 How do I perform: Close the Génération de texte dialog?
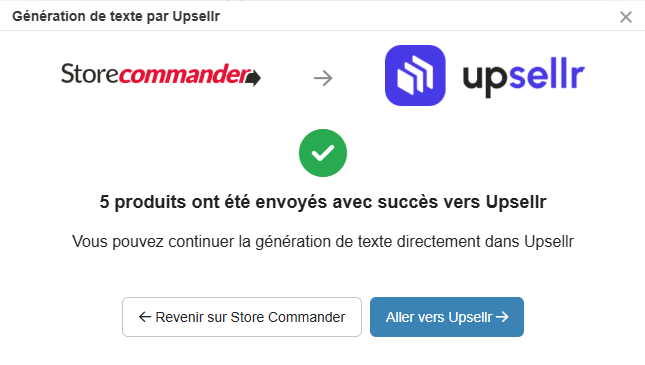click(x=626, y=17)
